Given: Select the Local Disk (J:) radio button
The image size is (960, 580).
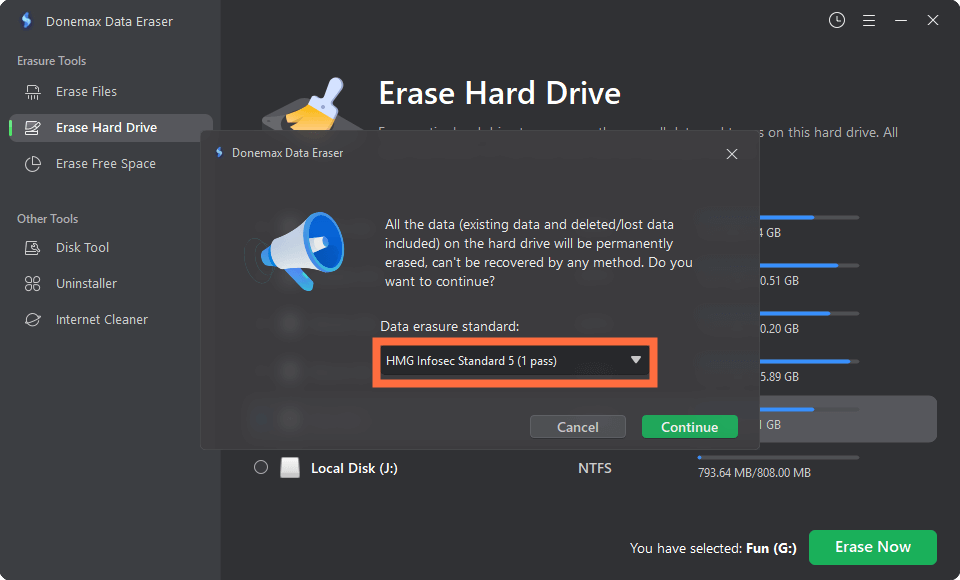Looking at the screenshot, I should [x=261, y=467].
